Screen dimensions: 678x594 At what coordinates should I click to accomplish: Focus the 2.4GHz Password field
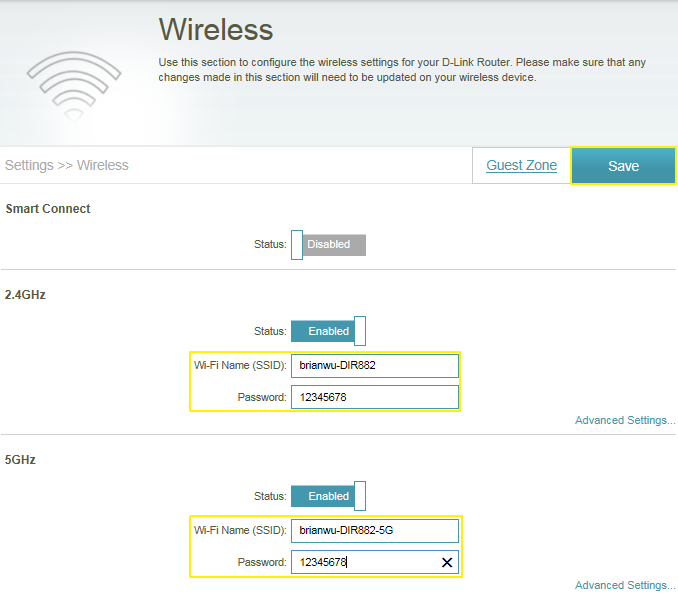coord(374,398)
